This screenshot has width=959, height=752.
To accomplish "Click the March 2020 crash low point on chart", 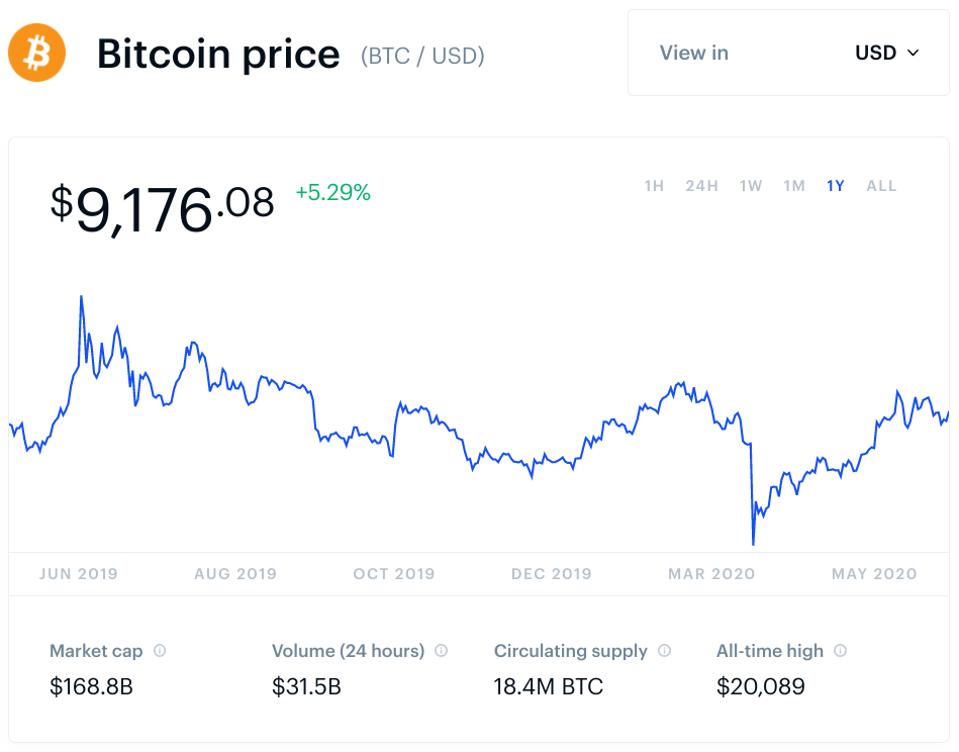I will pos(752,544).
